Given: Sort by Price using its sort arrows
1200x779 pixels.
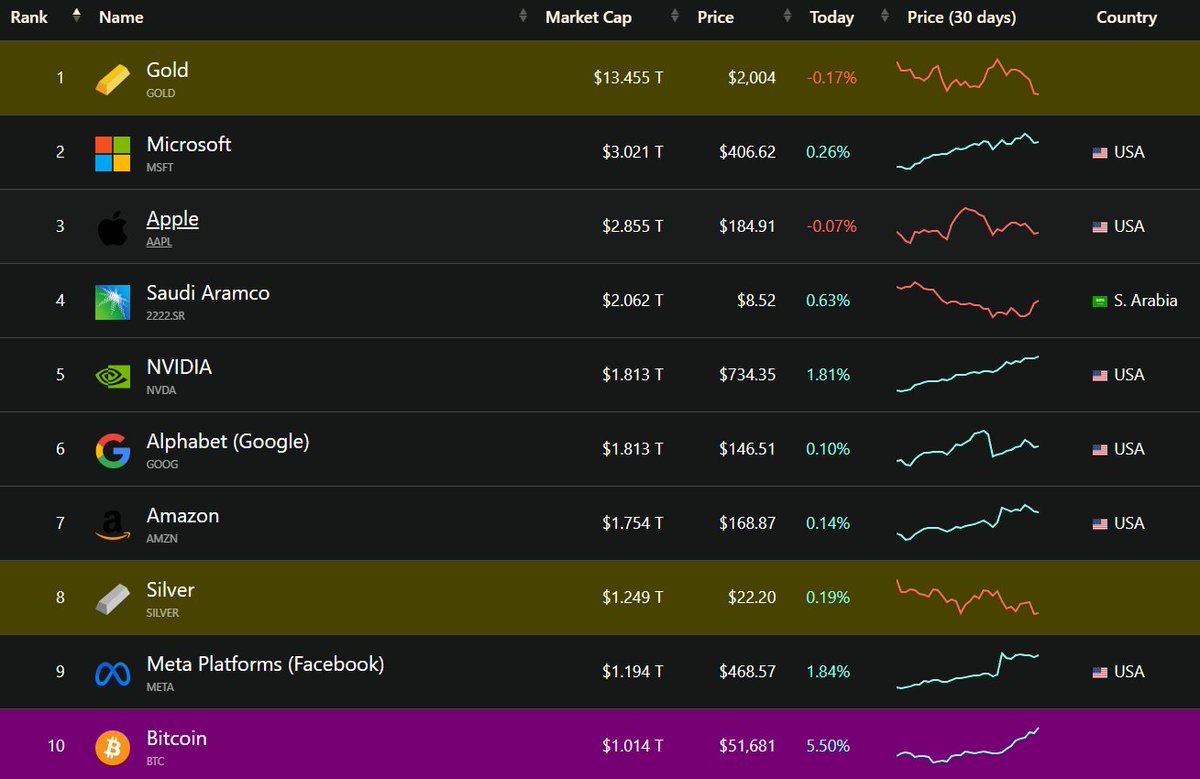Looking at the screenshot, I should click(788, 16).
